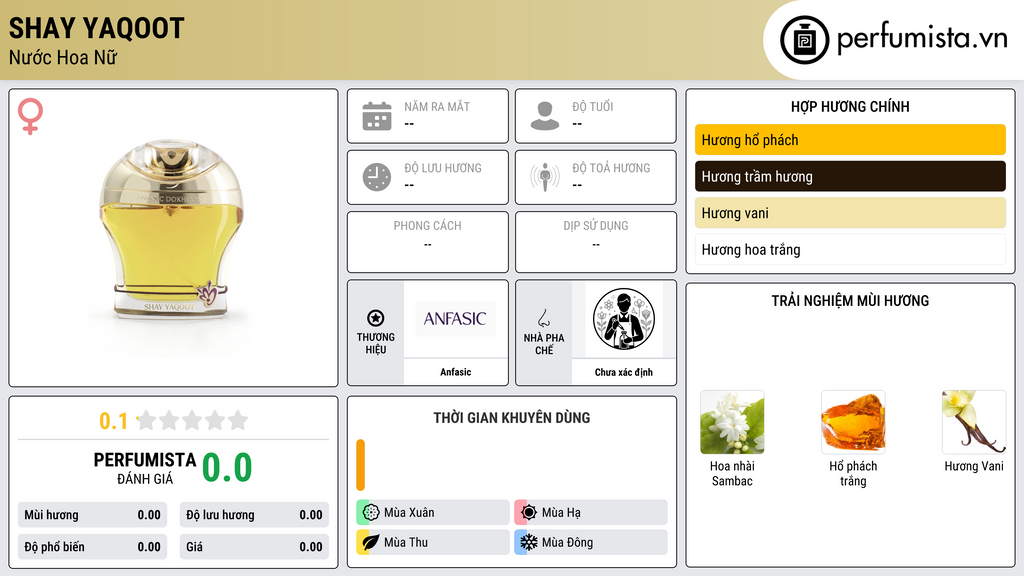Select the Hương vani accord bar

(x=850, y=213)
